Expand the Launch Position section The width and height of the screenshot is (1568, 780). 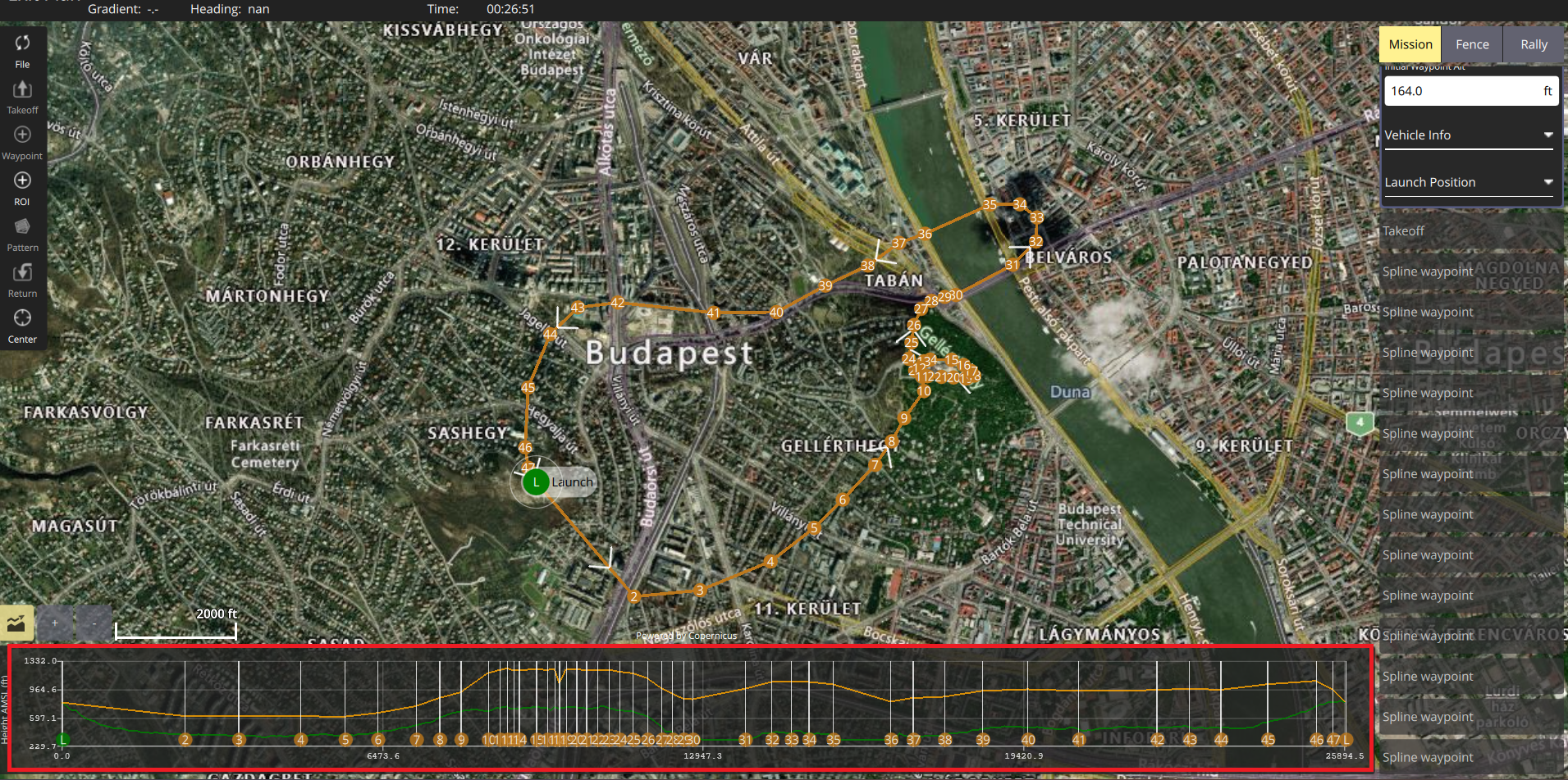[x=1469, y=182]
